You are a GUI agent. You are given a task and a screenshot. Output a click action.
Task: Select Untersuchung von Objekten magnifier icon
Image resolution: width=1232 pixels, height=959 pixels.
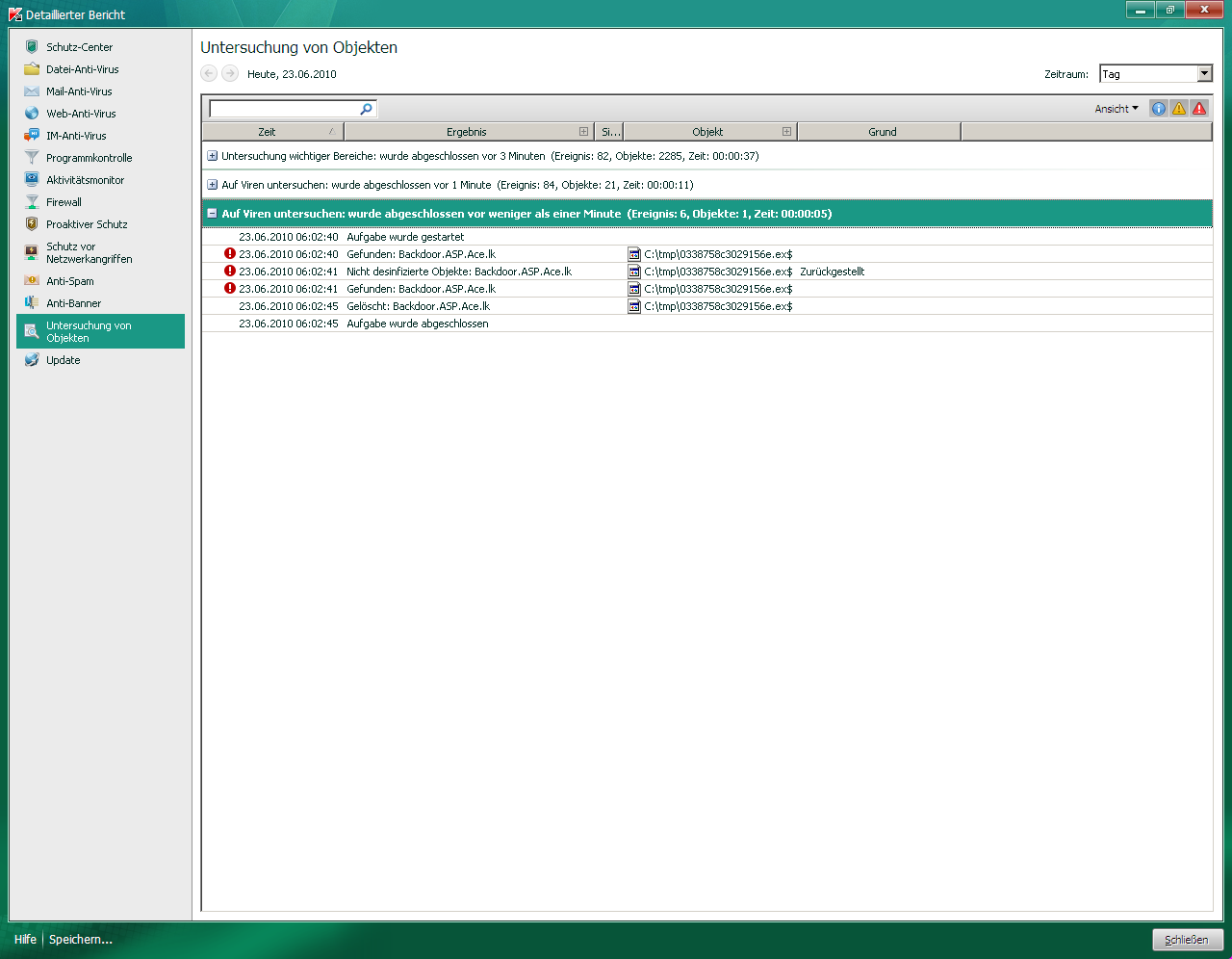click(x=32, y=331)
